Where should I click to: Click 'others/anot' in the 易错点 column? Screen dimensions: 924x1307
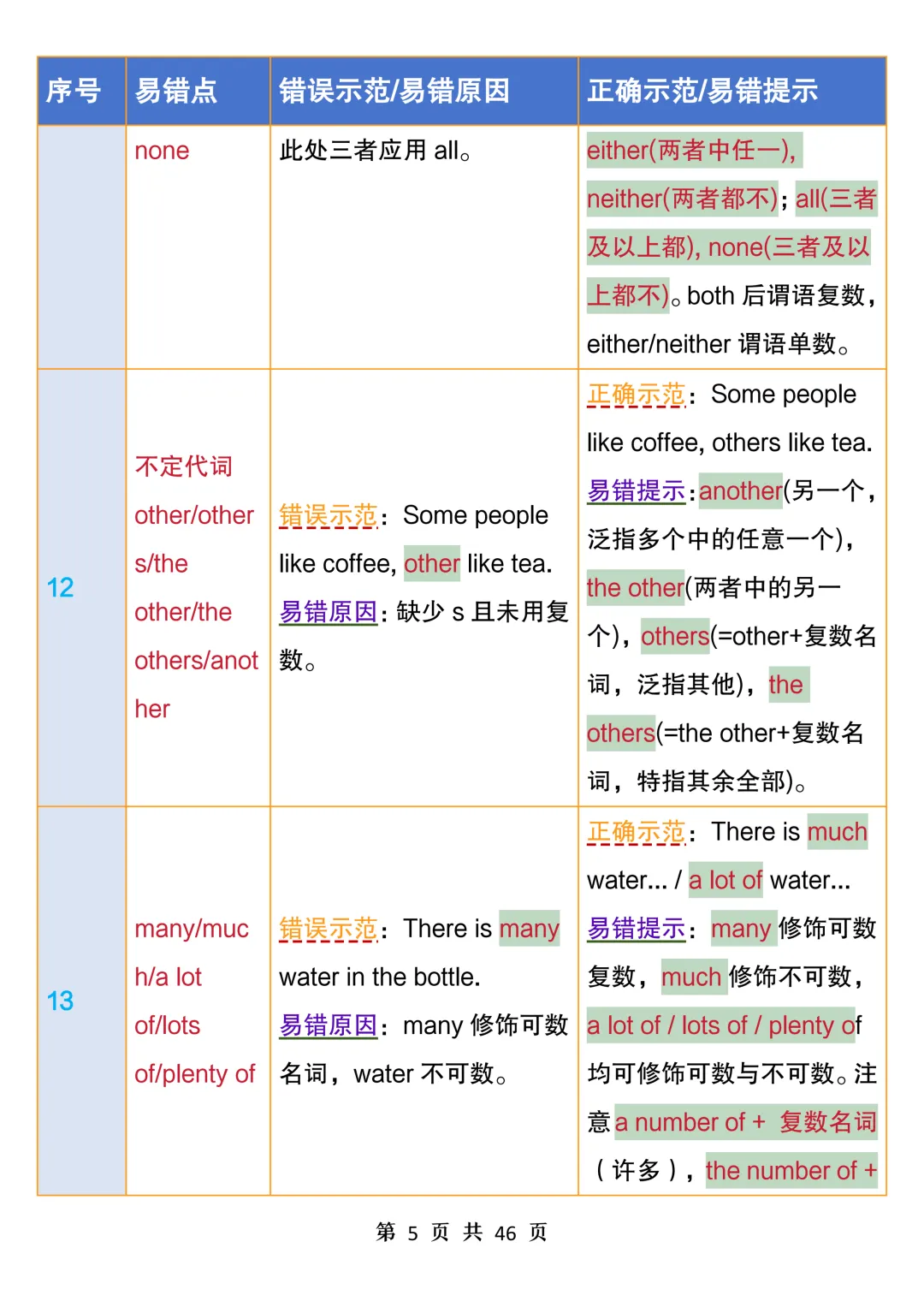pyautogui.click(x=196, y=660)
